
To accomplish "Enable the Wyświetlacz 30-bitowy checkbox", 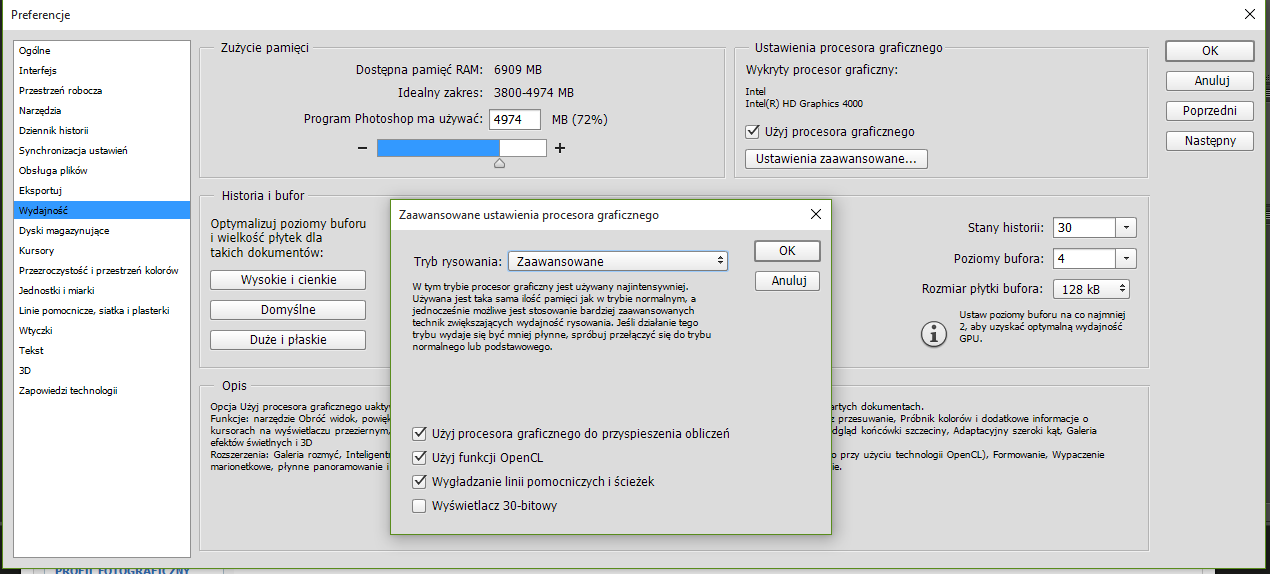I will (x=420, y=506).
